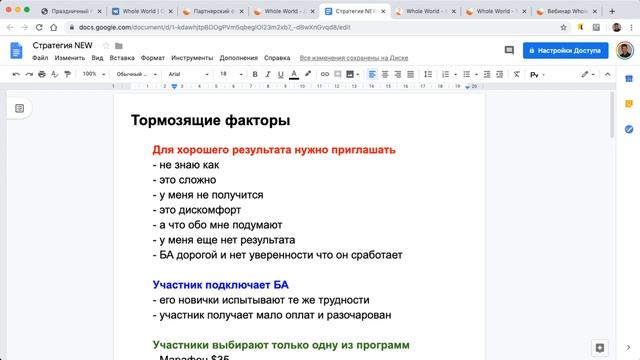Reload the page in the browser
The image size is (640, 360).
click(x=39, y=27)
